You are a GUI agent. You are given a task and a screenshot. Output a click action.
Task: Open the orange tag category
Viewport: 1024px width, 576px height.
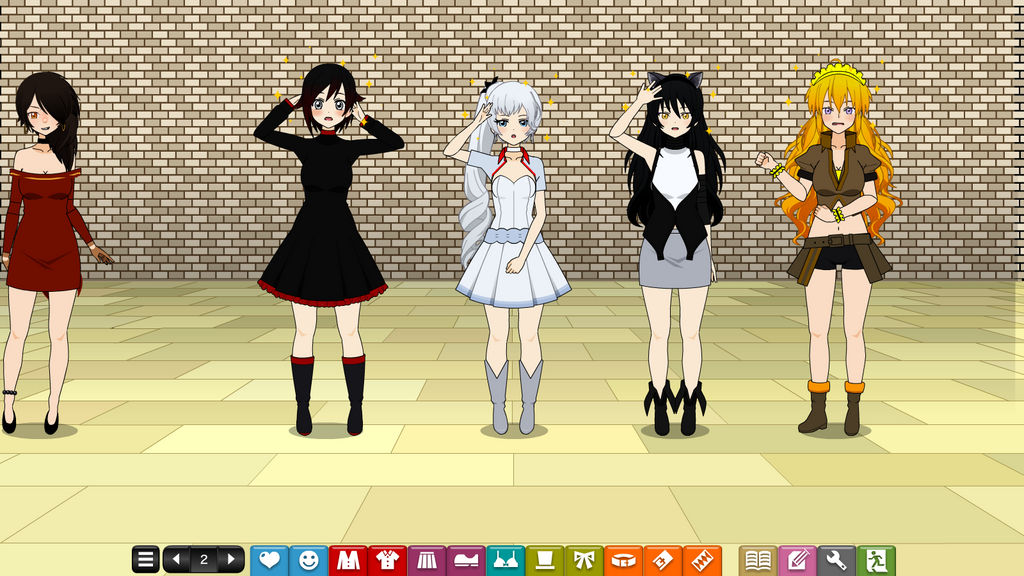pyautogui.click(x=663, y=560)
